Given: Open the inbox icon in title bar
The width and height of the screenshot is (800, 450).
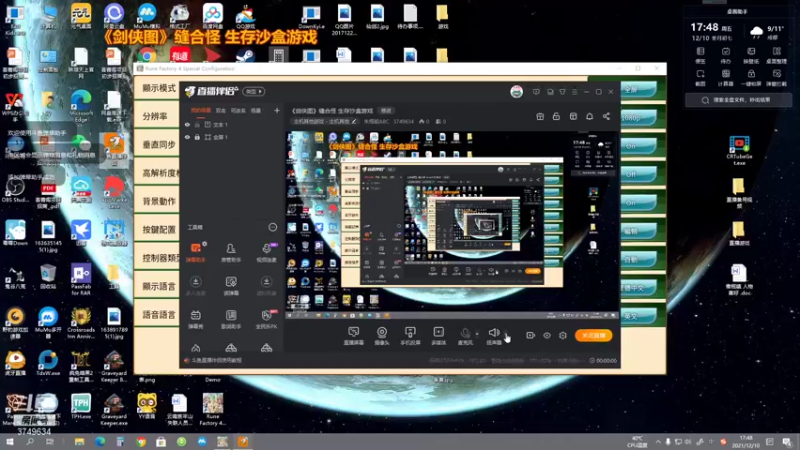Looking at the screenshot, I should coord(550,92).
